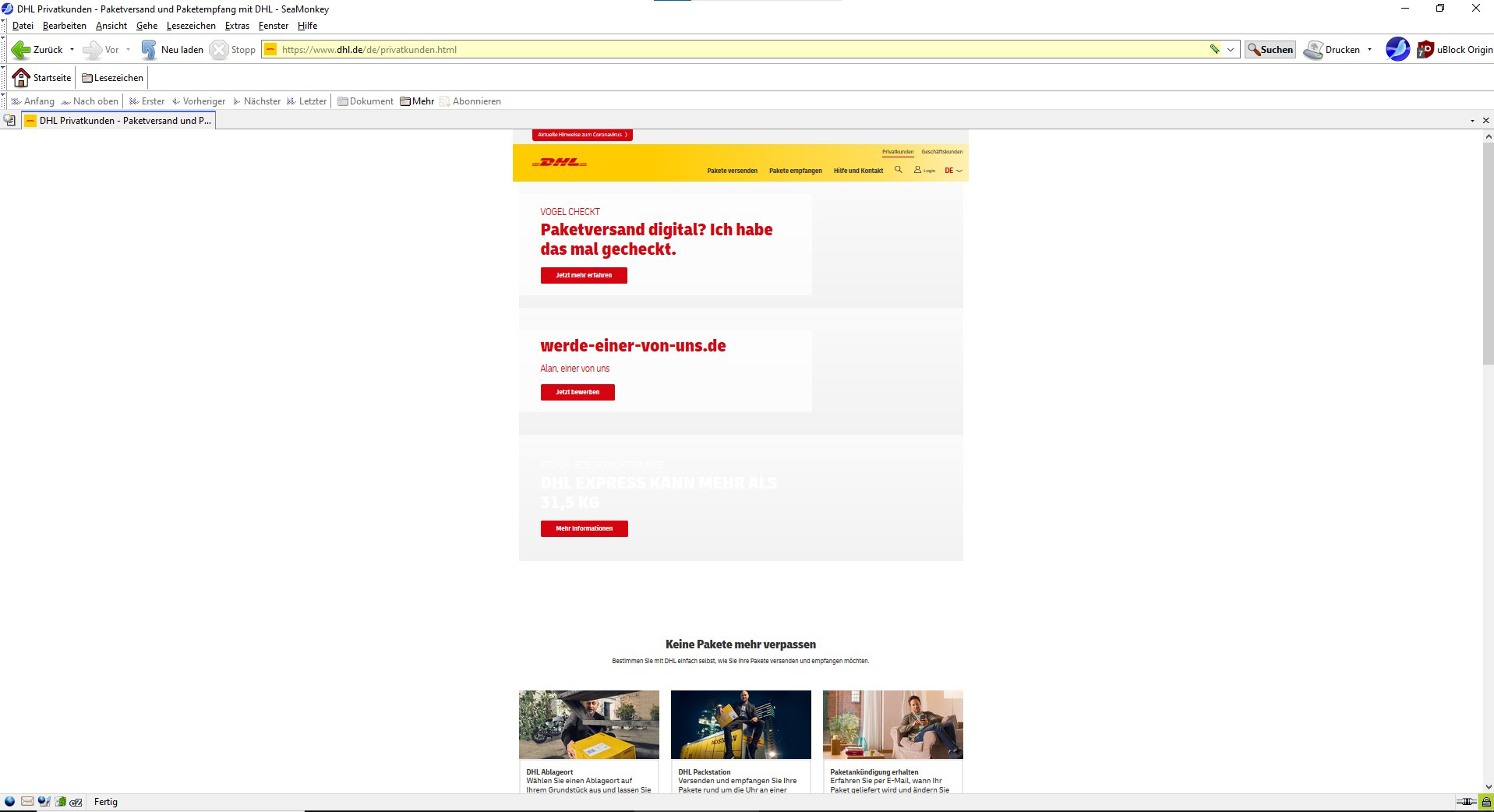This screenshot has width=1494, height=812.
Task: Open the Vor history dropdown arrow
Action: coord(128,50)
